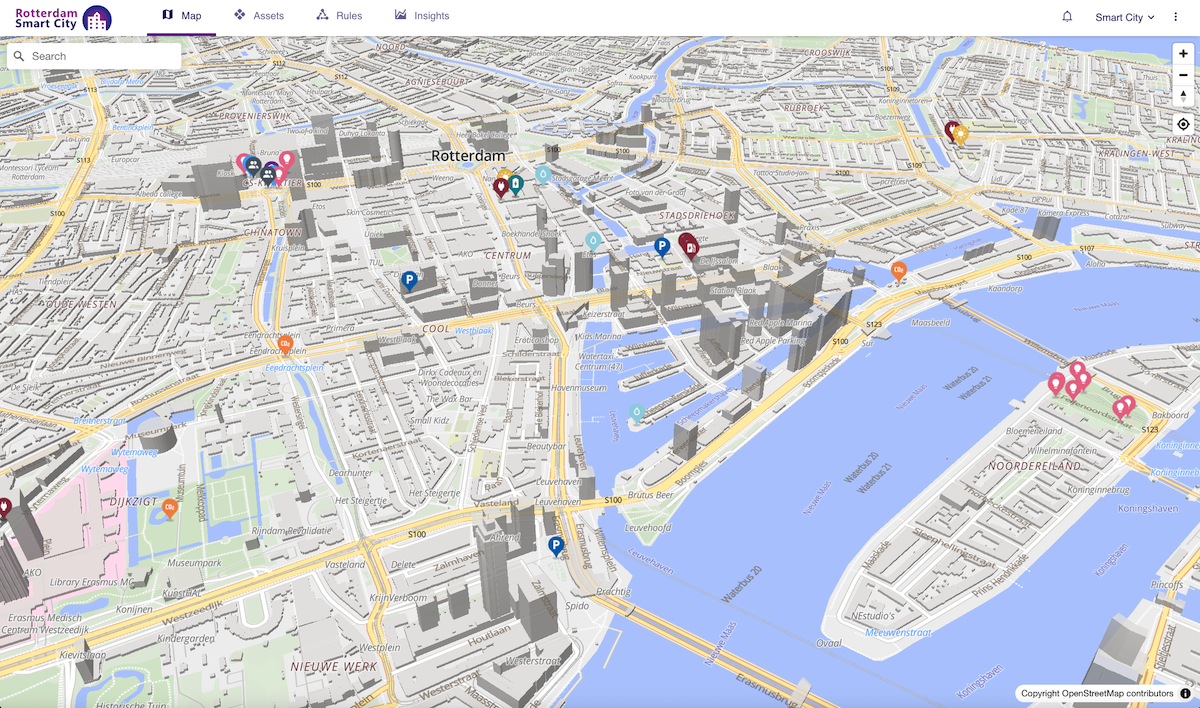Select rightmost pink light marker on Noordereiland
The width and height of the screenshot is (1200, 708).
pos(1127,404)
